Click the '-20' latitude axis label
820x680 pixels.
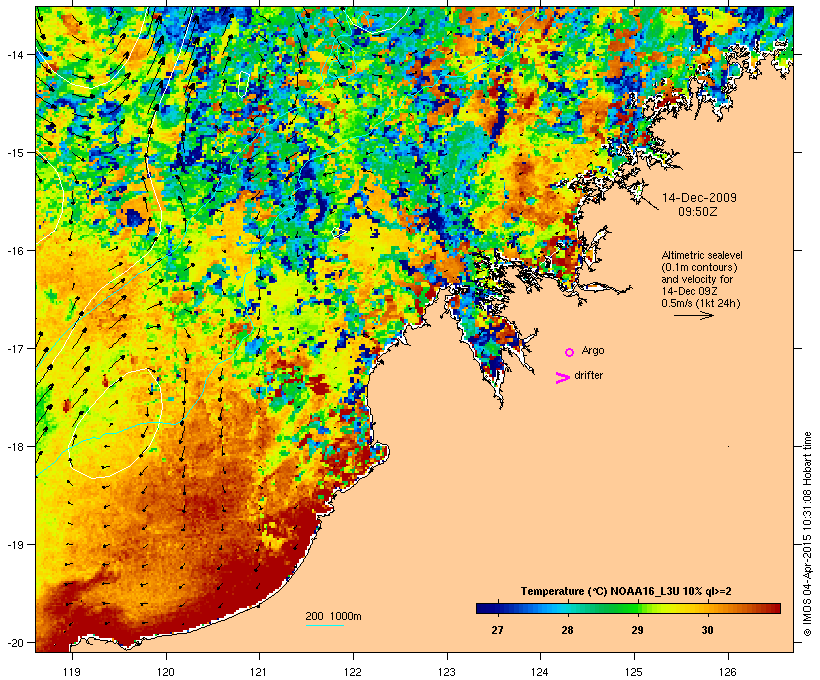(15, 642)
